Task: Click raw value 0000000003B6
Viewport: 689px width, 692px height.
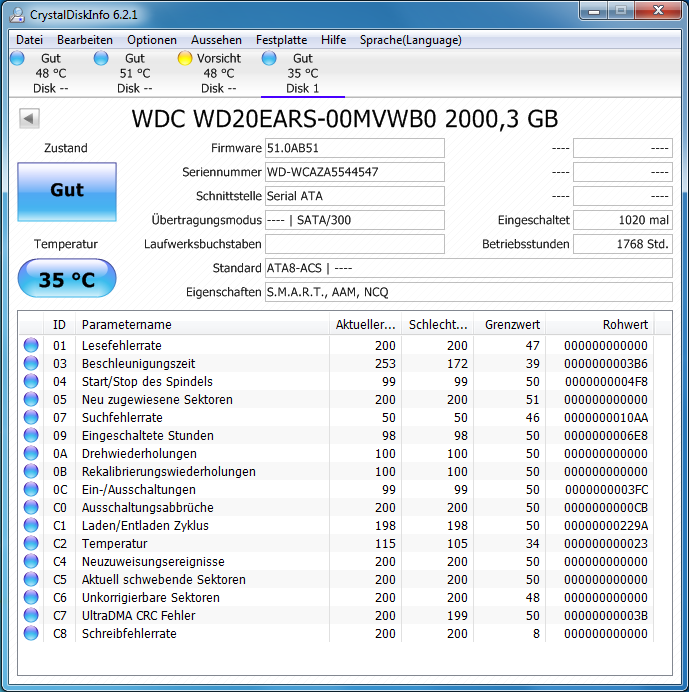Action: [x=606, y=364]
